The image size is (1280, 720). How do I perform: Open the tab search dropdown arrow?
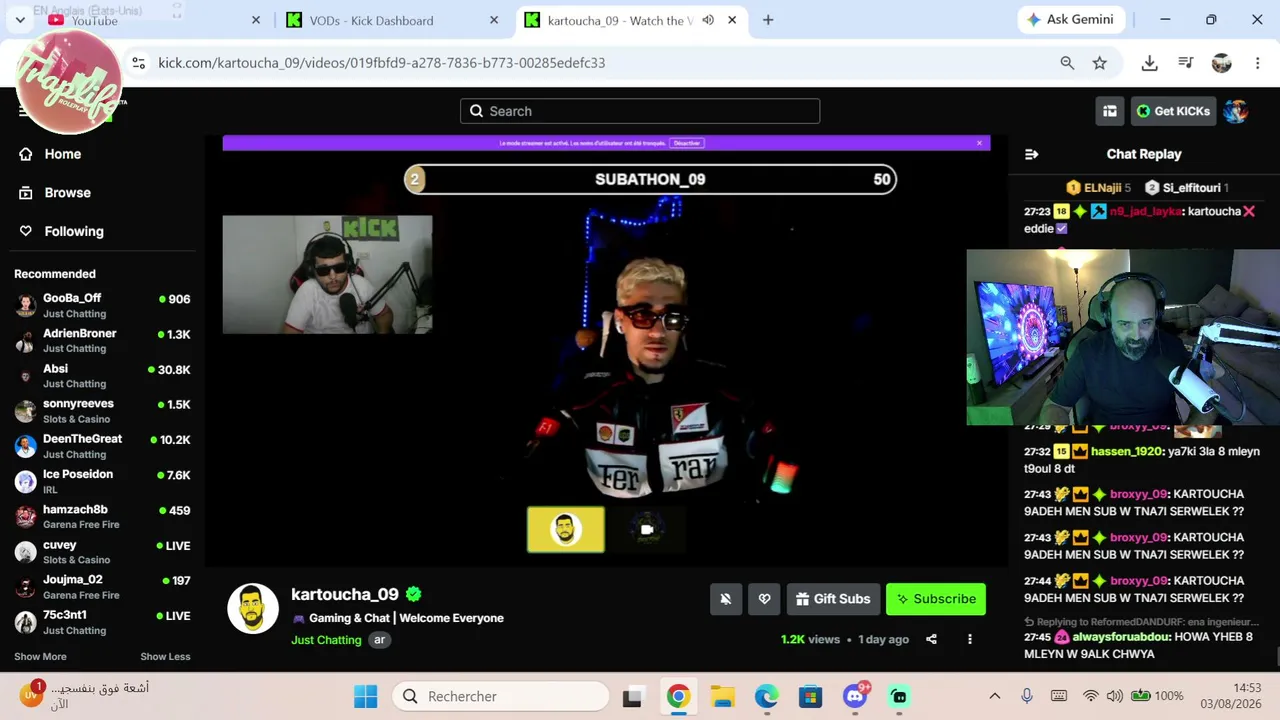tap(20, 20)
